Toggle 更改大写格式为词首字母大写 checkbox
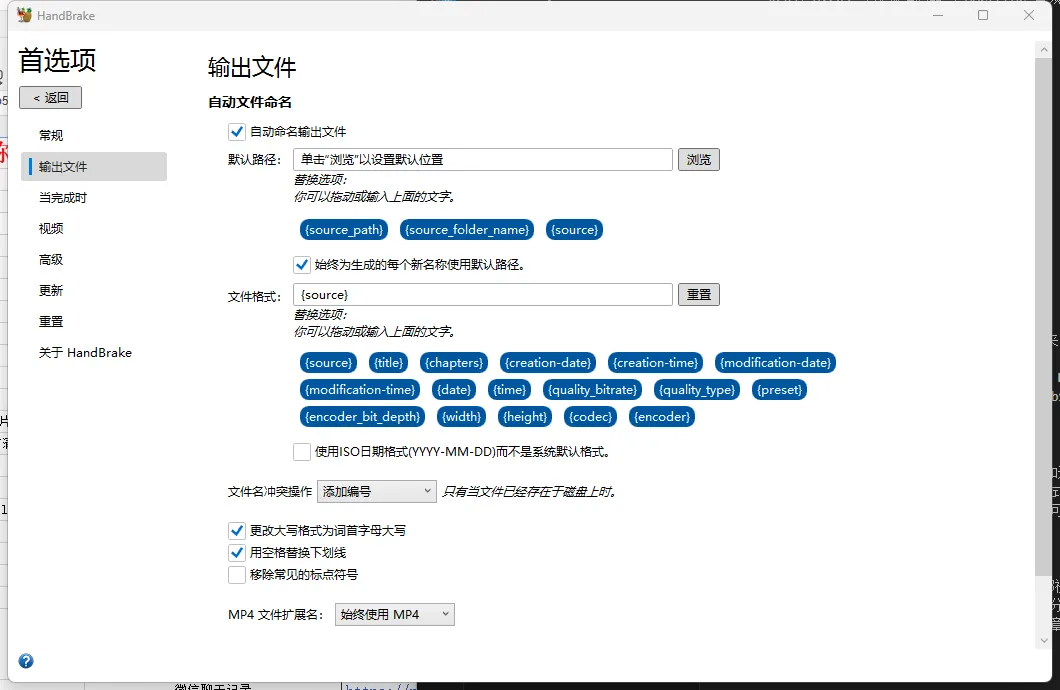 [x=237, y=531]
